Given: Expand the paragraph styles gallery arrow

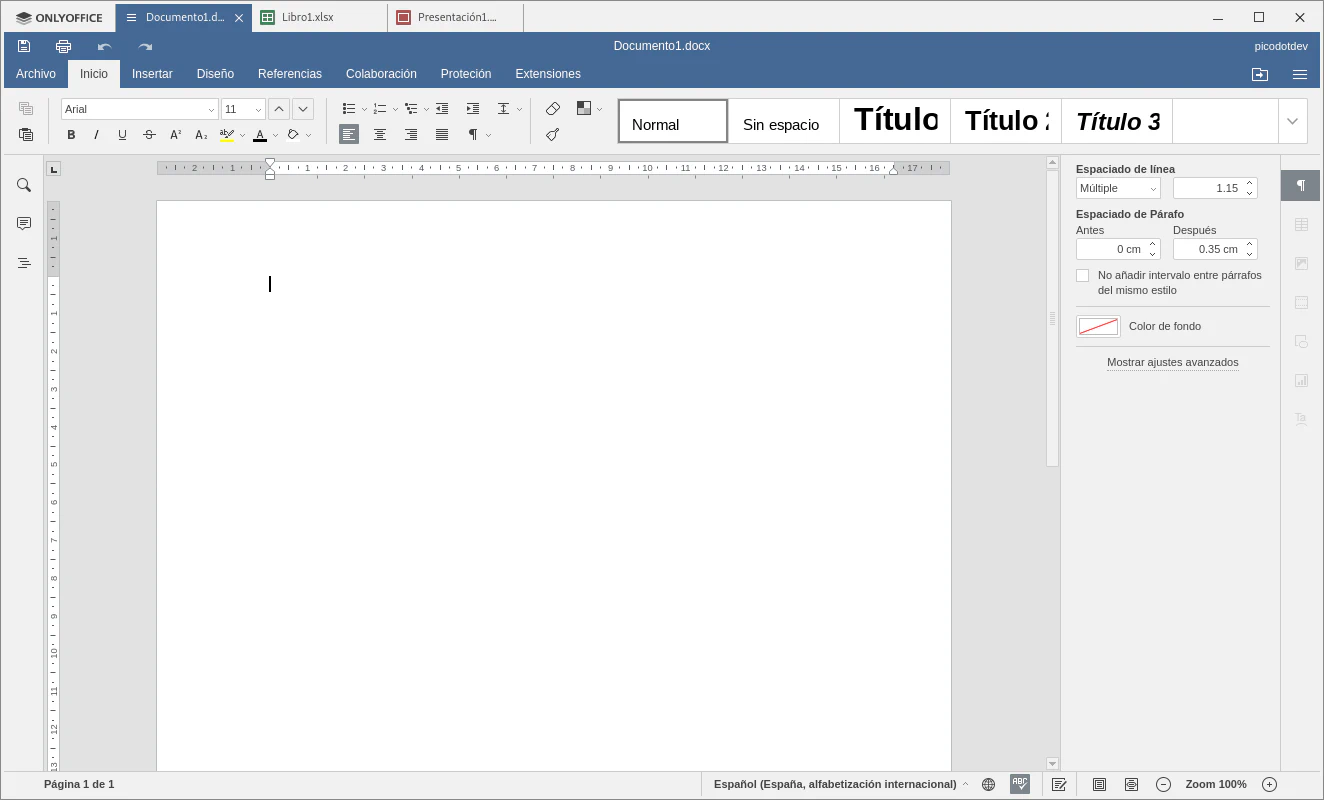Looking at the screenshot, I should pyautogui.click(x=1292, y=121).
